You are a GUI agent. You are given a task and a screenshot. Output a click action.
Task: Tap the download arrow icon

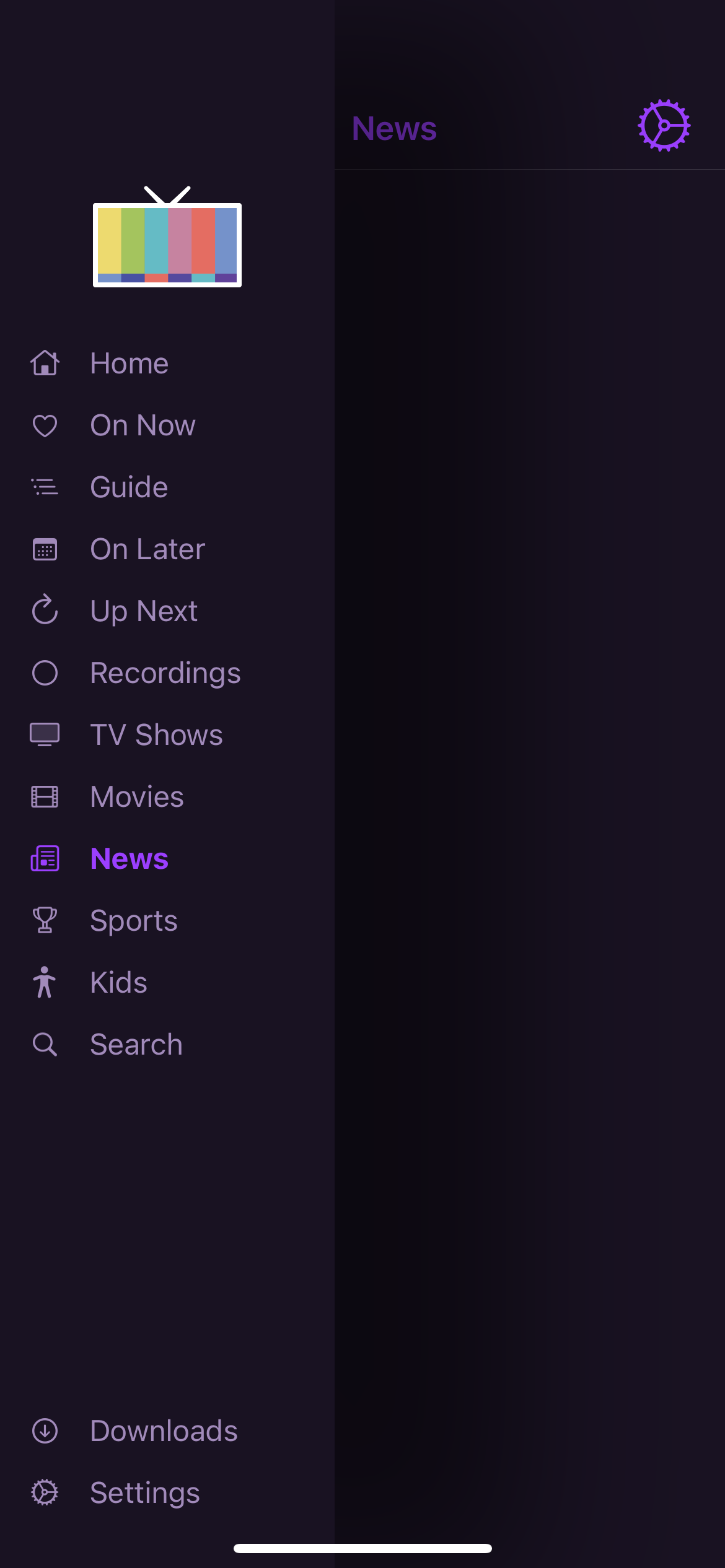[x=45, y=1431]
